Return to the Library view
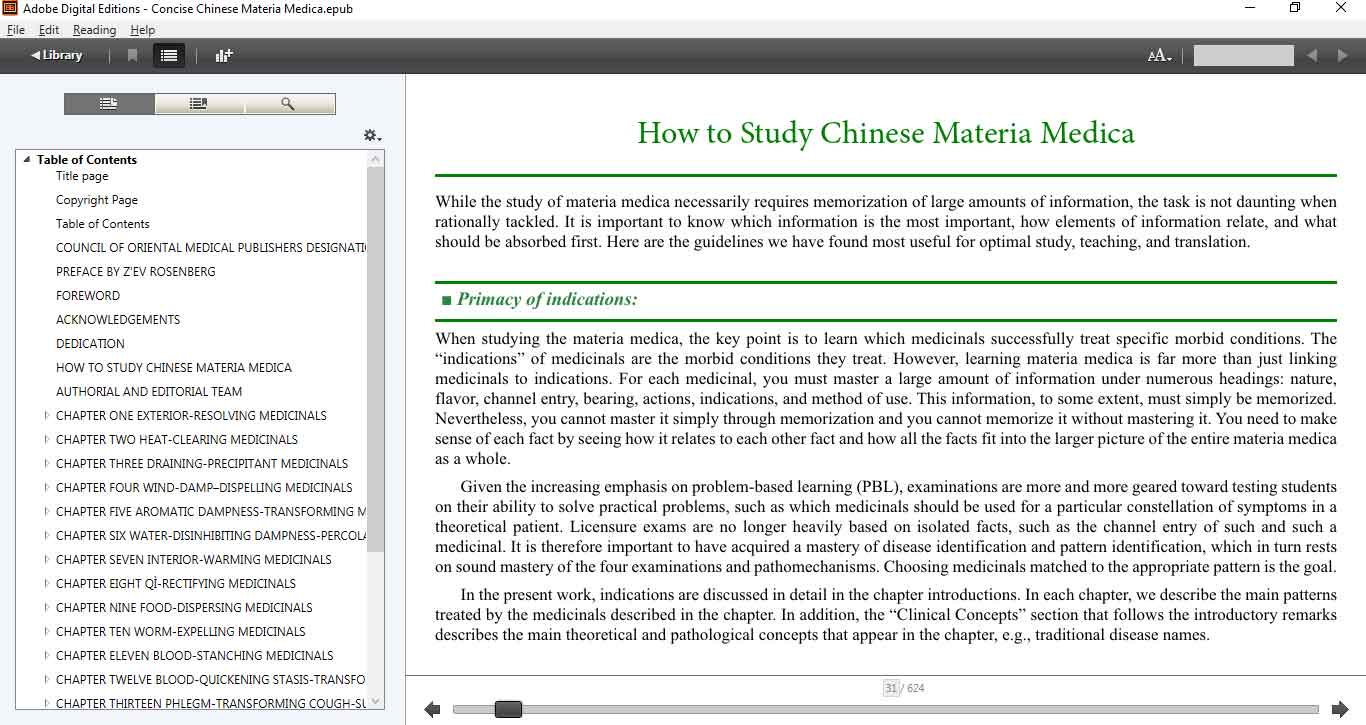Image resolution: width=1366 pixels, height=725 pixels. tap(56, 55)
